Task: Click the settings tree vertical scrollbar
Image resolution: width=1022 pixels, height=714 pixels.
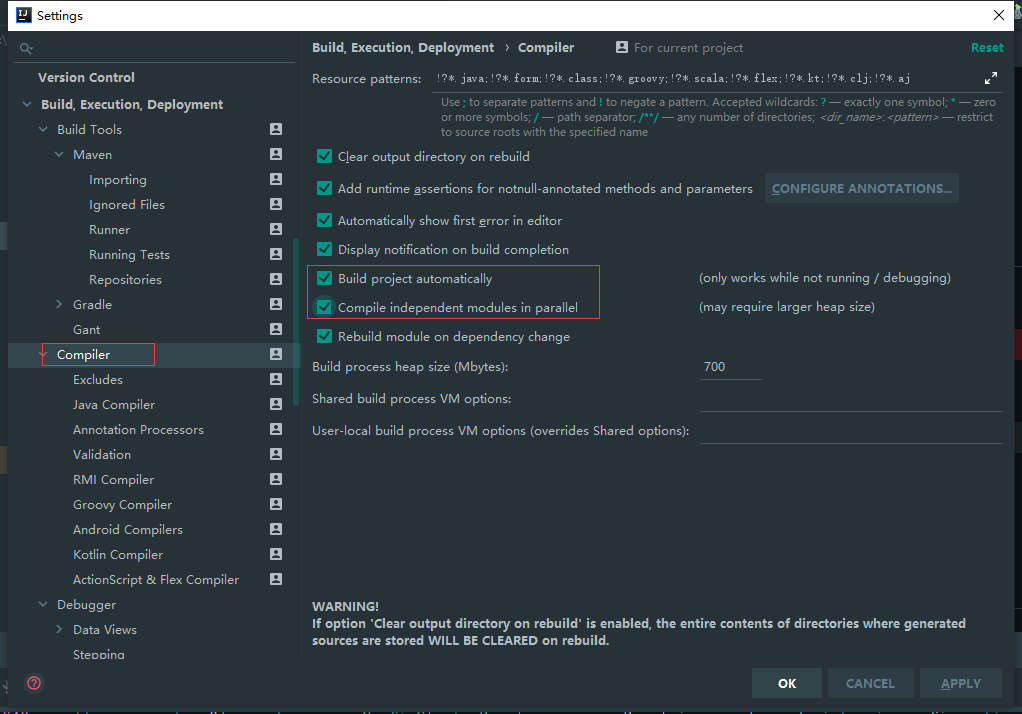Action: point(297,323)
